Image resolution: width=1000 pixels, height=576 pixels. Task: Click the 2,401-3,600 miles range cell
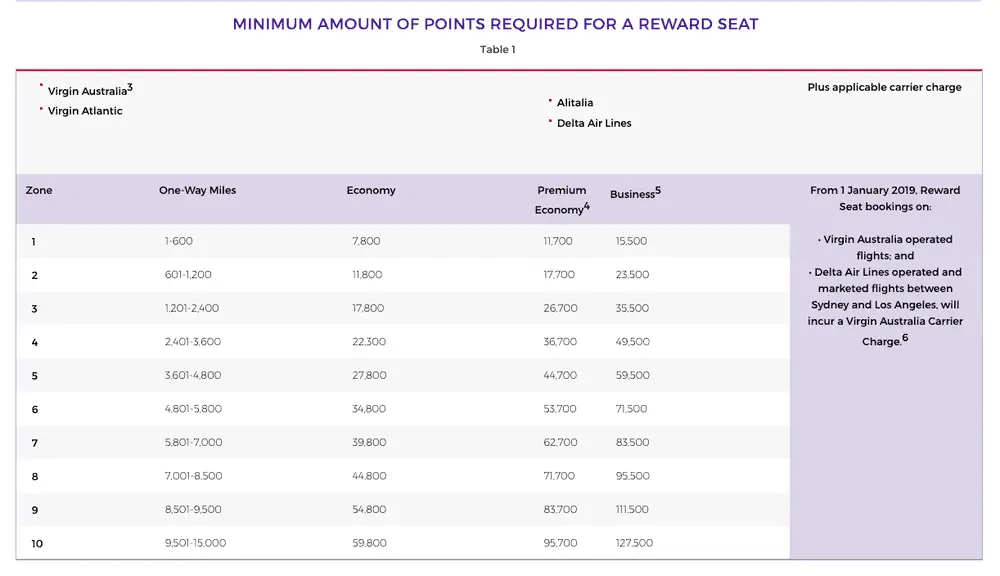[x=193, y=342]
